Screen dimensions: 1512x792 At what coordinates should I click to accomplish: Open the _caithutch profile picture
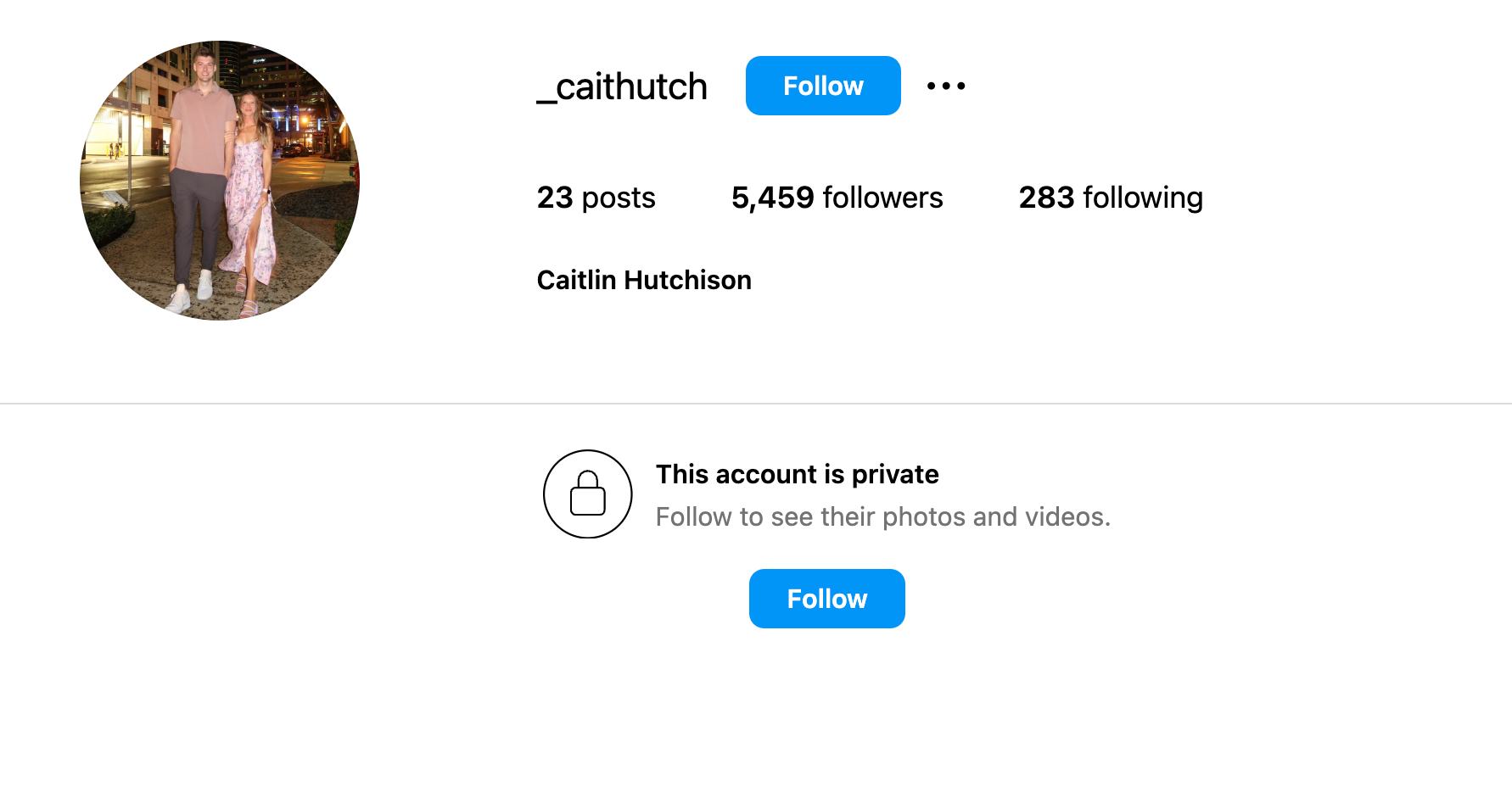(x=220, y=181)
